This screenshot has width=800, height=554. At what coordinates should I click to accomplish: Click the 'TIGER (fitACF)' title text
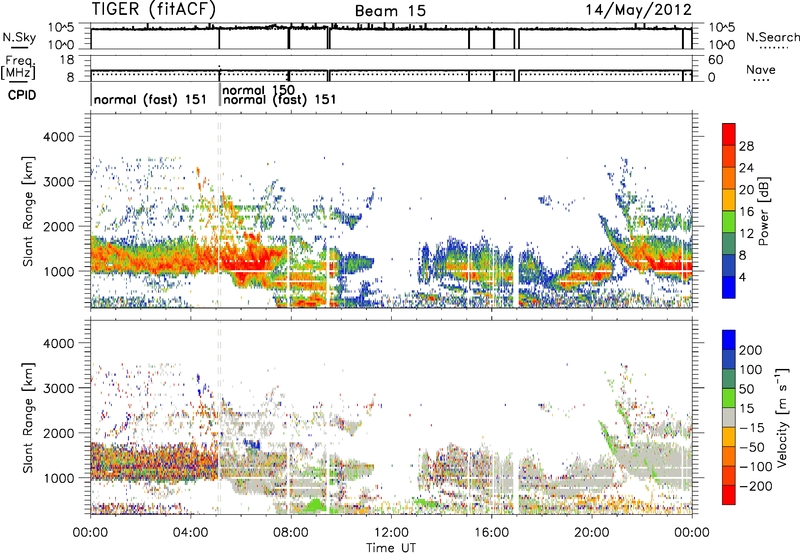coord(154,9)
